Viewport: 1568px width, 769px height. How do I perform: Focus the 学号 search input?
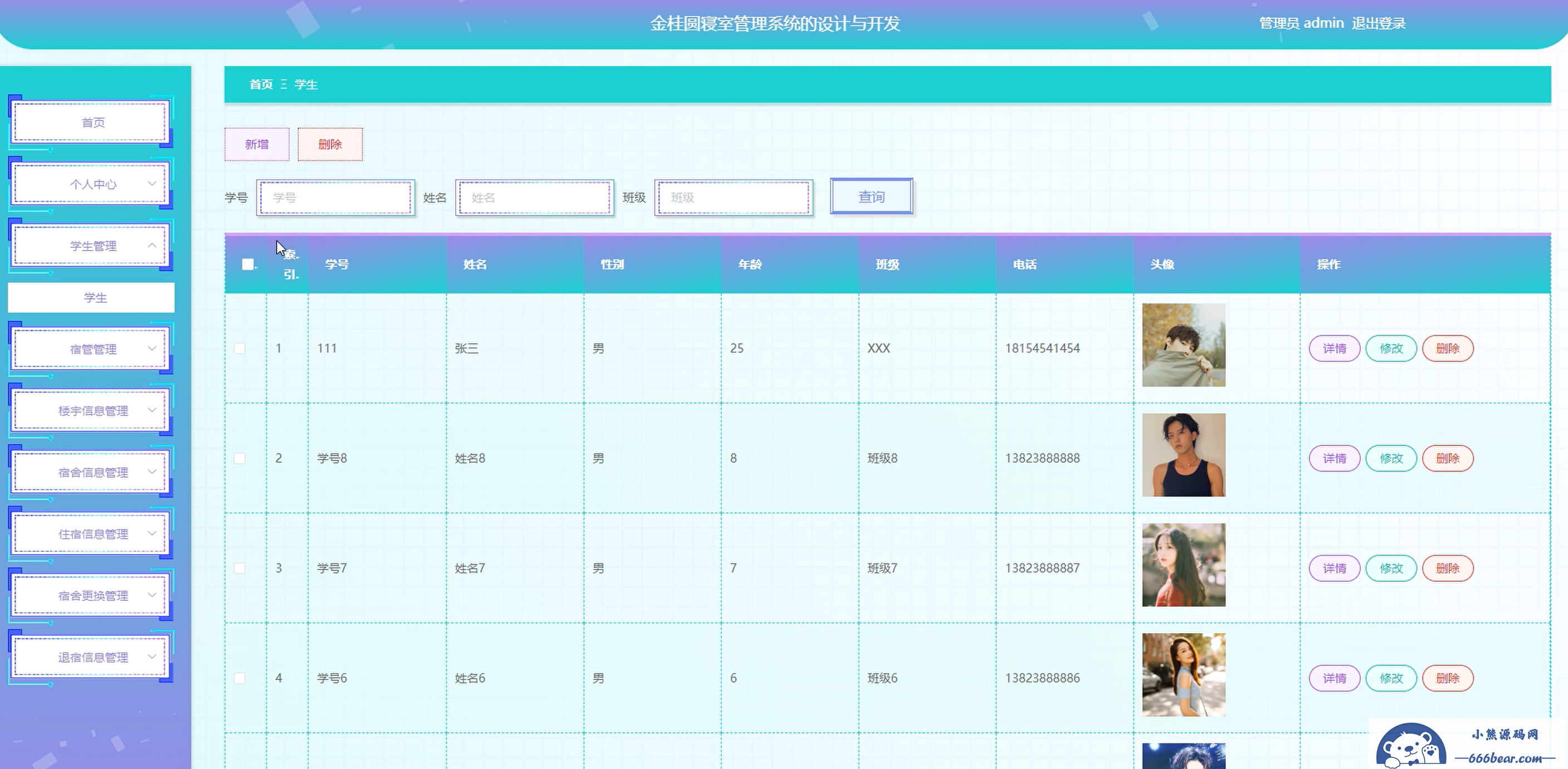pyautogui.click(x=335, y=198)
